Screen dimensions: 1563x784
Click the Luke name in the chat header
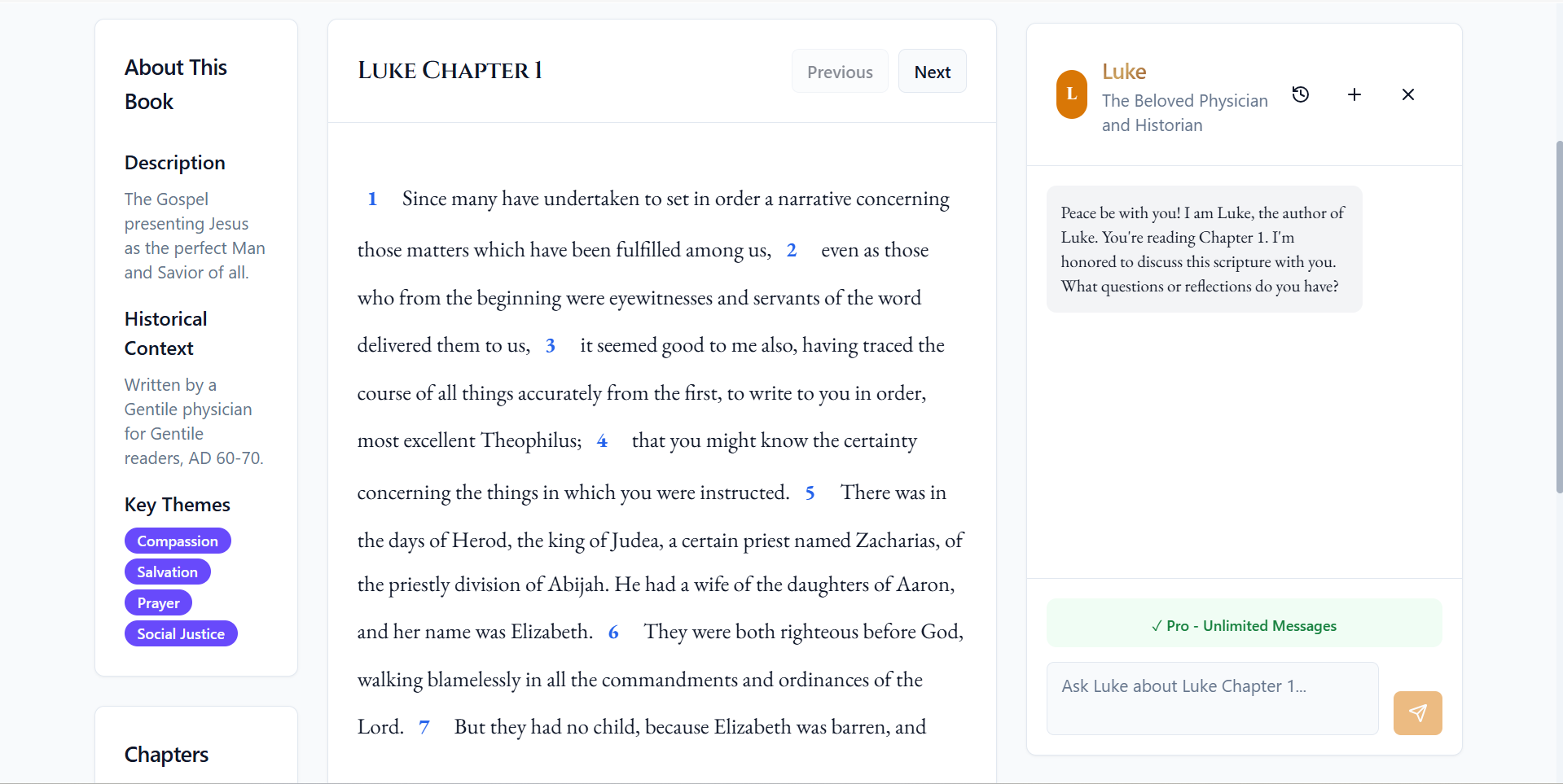pyautogui.click(x=1123, y=71)
